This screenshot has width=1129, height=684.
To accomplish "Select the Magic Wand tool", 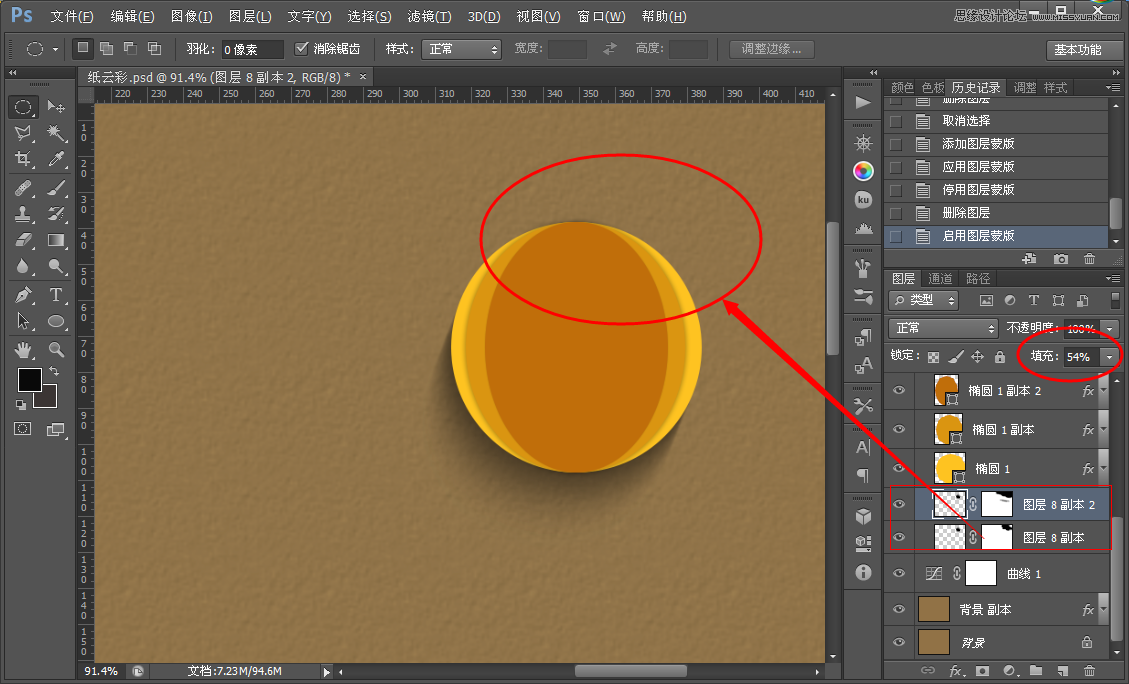I will [x=56, y=132].
